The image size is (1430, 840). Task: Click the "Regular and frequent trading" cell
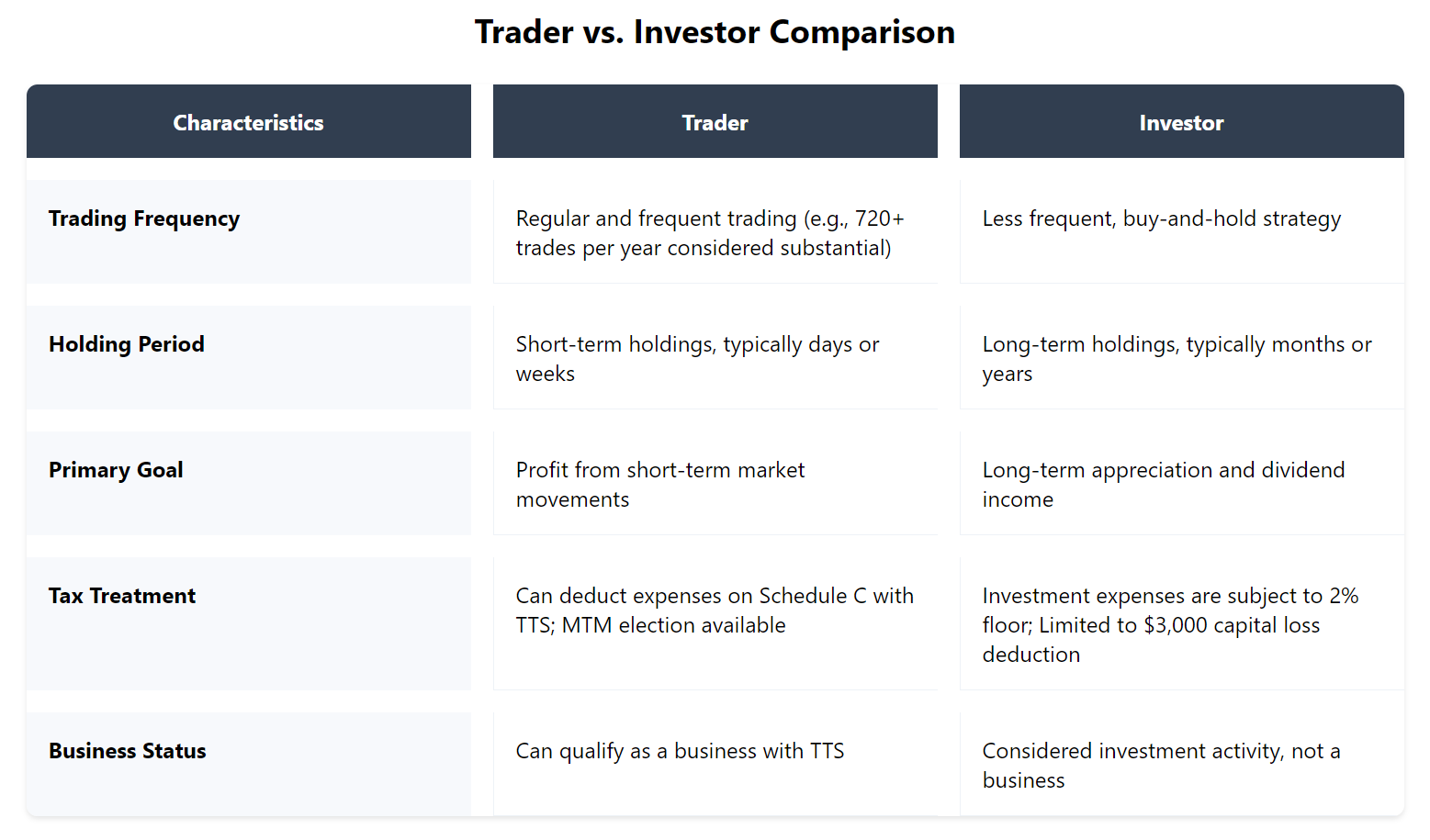click(x=709, y=233)
